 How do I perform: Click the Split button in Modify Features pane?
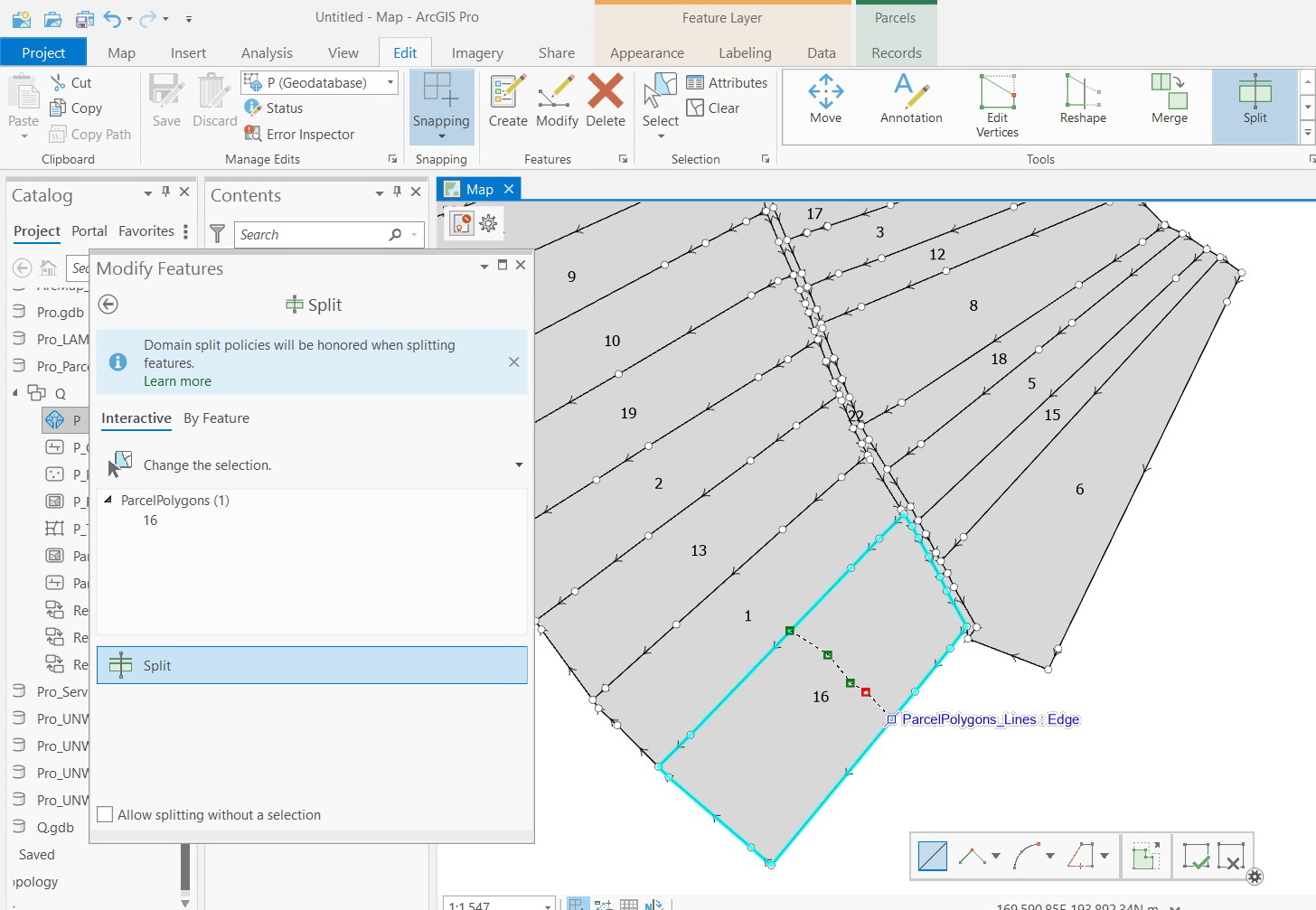coord(312,665)
